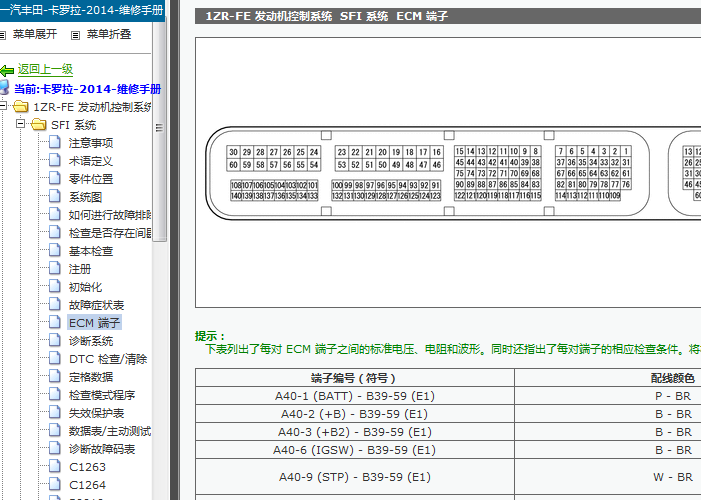Open the 如何进行故障排除 page
Viewport: 701px width, 500px height.
click(110, 215)
